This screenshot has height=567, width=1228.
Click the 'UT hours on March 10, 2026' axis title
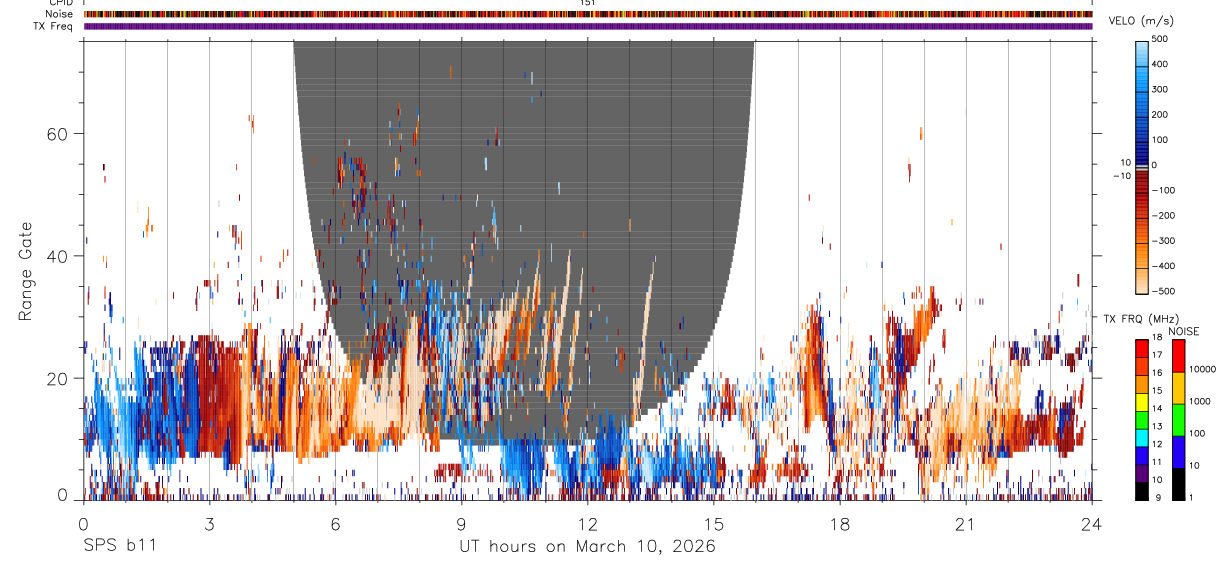coord(588,547)
